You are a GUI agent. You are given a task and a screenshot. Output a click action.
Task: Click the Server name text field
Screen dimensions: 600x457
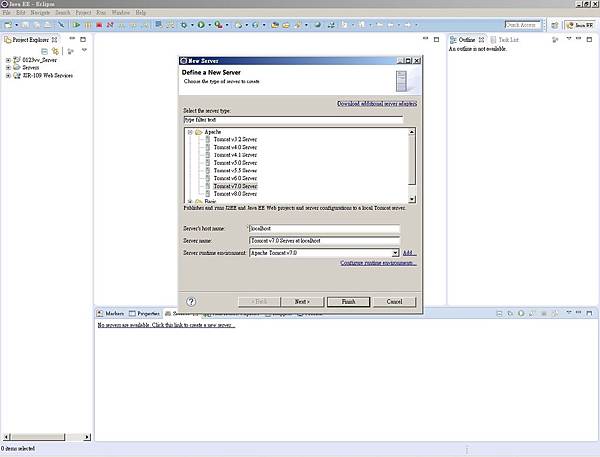[x=324, y=241]
